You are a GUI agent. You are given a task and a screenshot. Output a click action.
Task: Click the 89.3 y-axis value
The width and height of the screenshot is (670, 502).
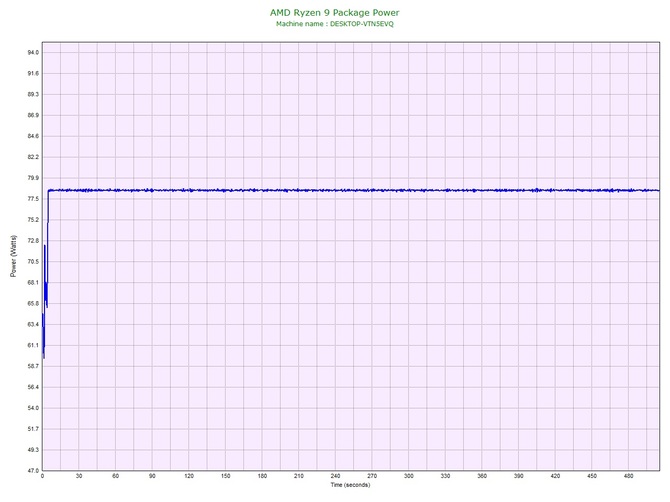click(33, 94)
